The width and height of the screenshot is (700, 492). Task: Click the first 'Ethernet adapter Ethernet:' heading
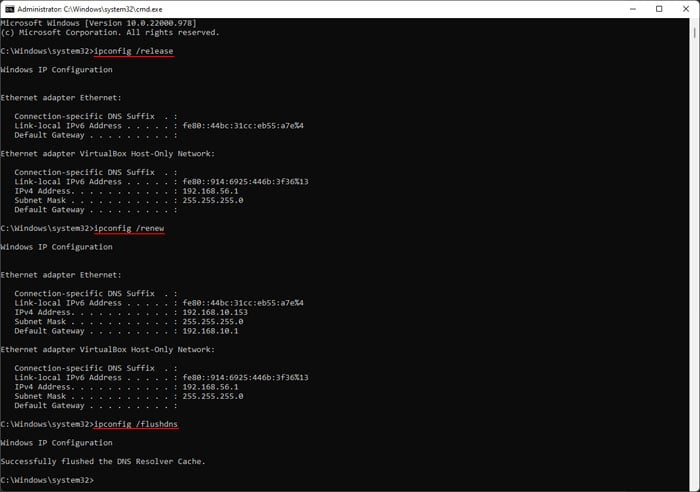61,98
